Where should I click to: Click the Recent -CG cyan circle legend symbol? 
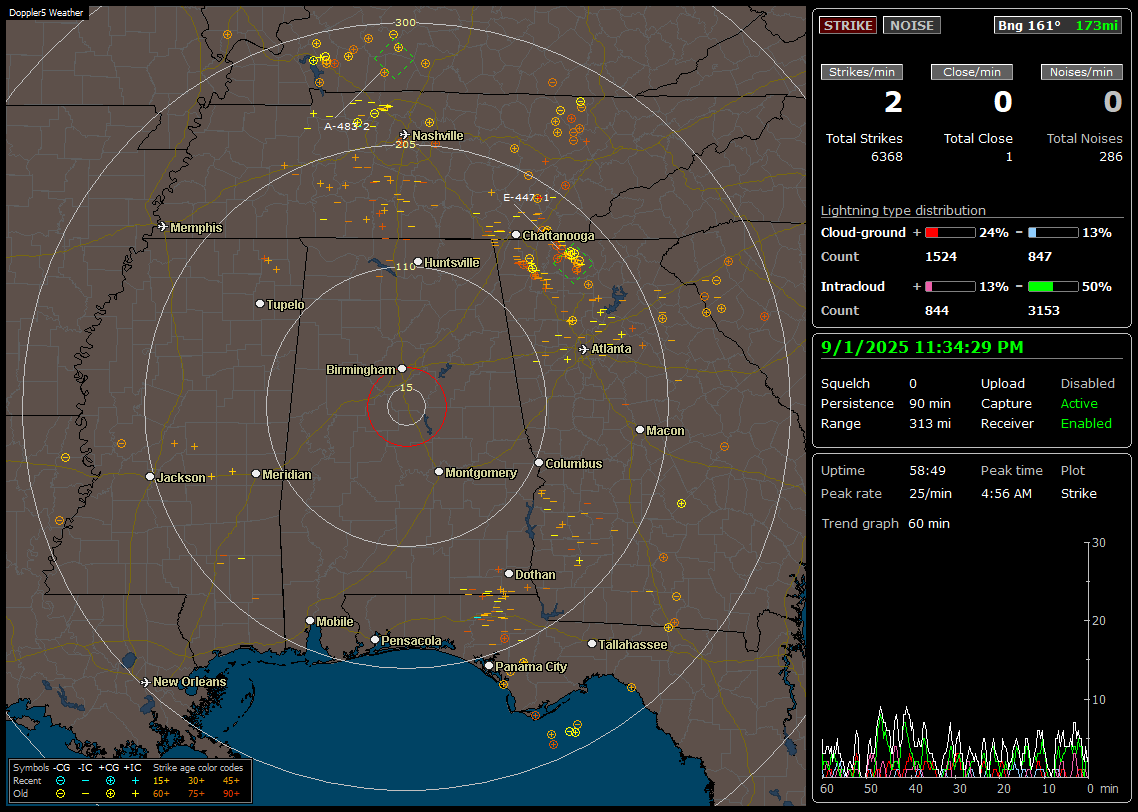click(x=61, y=781)
